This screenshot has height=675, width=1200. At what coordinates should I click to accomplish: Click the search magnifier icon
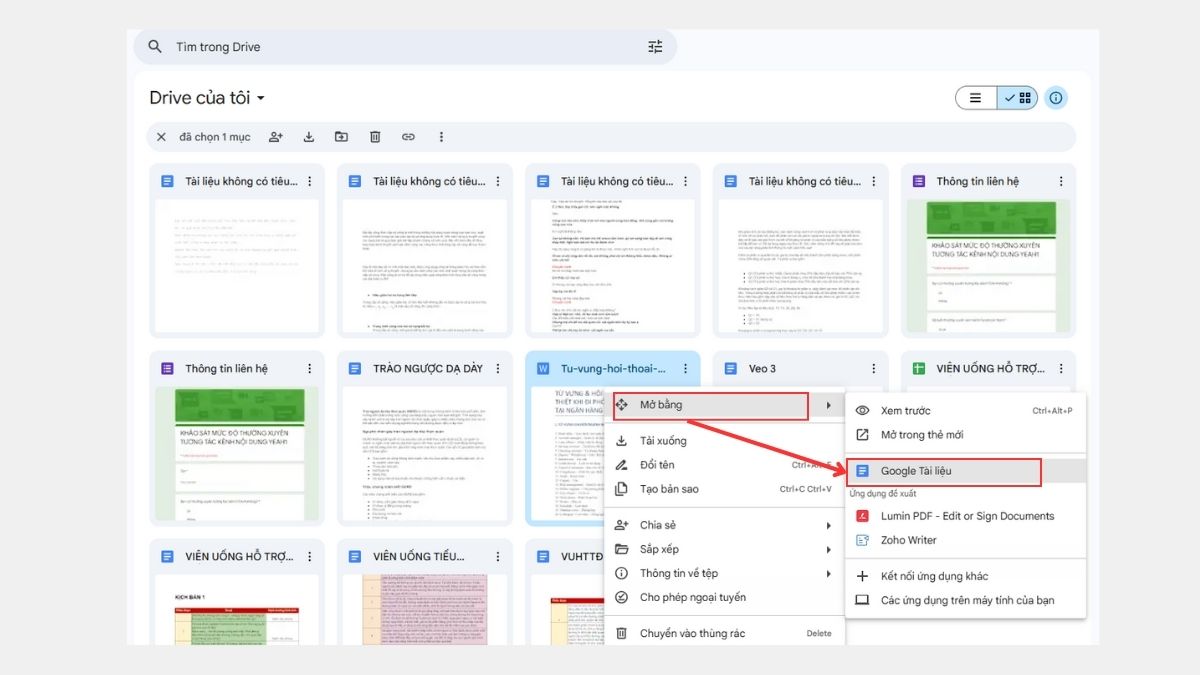pyautogui.click(x=155, y=47)
